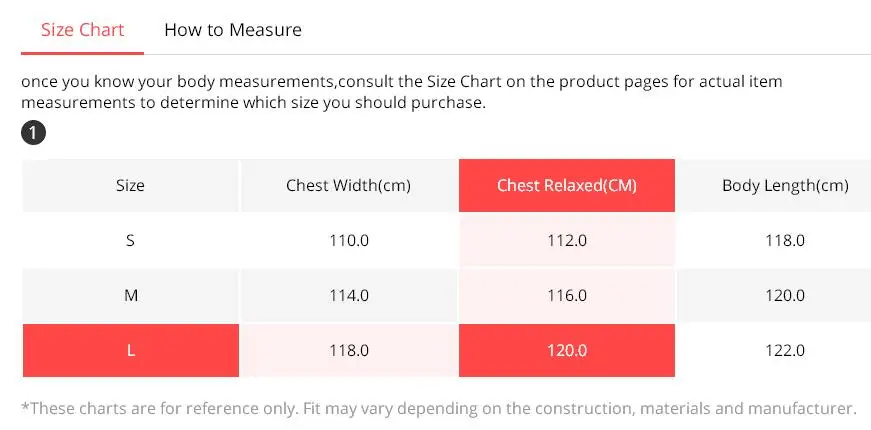Highlight the Chest Relaxed(CM) column header
The height and width of the screenshot is (430, 871).
click(567, 185)
